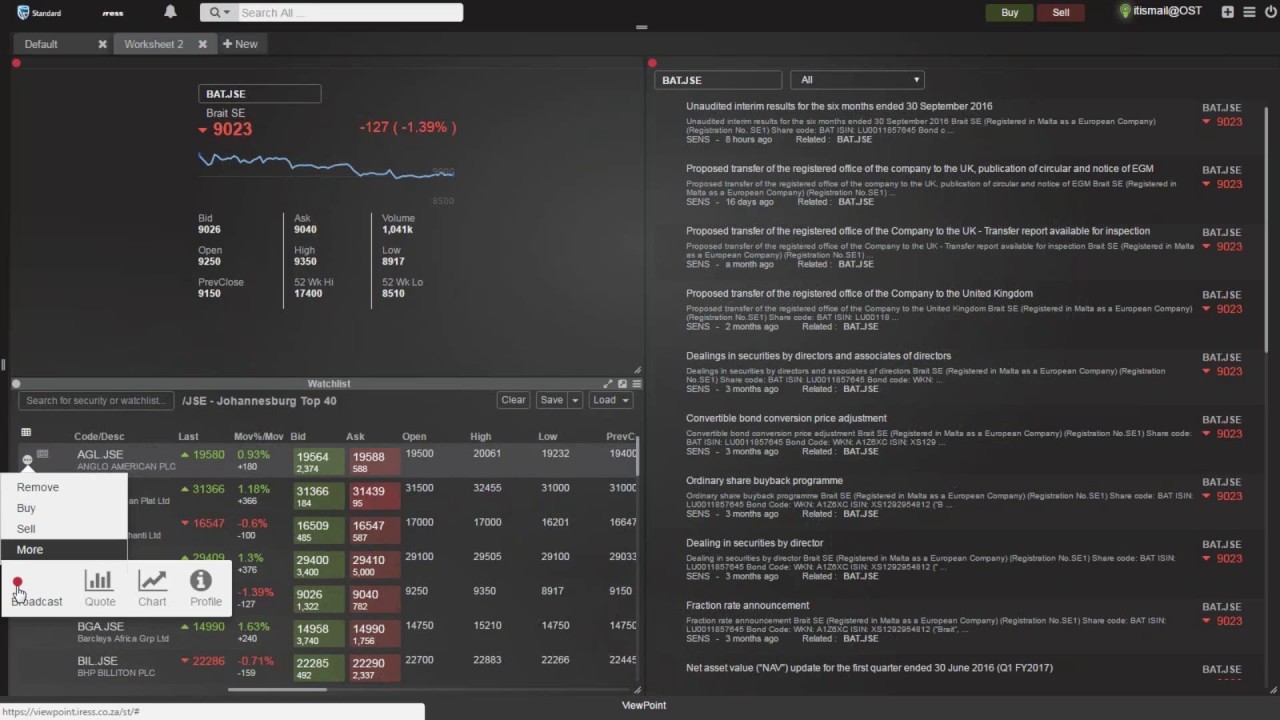Image resolution: width=1280 pixels, height=720 pixels.
Task: Choose Buy from the context menu
Action: pyautogui.click(x=26, y=508)
